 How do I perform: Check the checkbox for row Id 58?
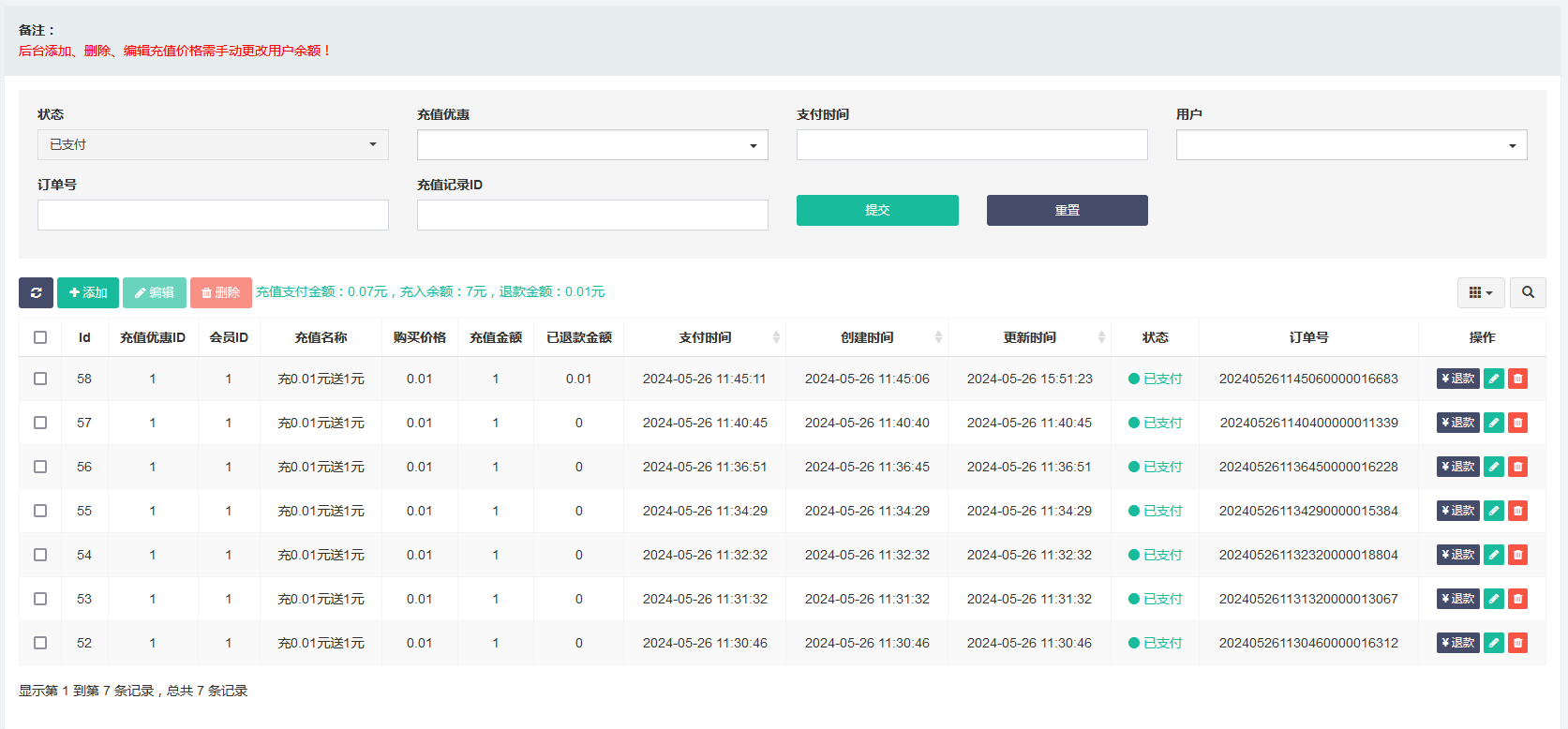(40, 379)
